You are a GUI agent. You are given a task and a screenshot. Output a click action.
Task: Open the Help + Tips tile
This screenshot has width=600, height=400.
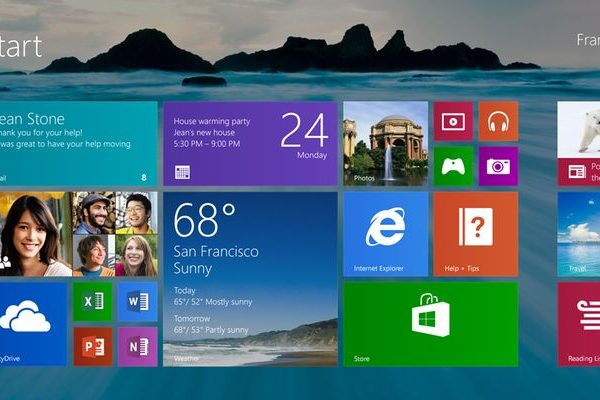[x=475, y=234]
